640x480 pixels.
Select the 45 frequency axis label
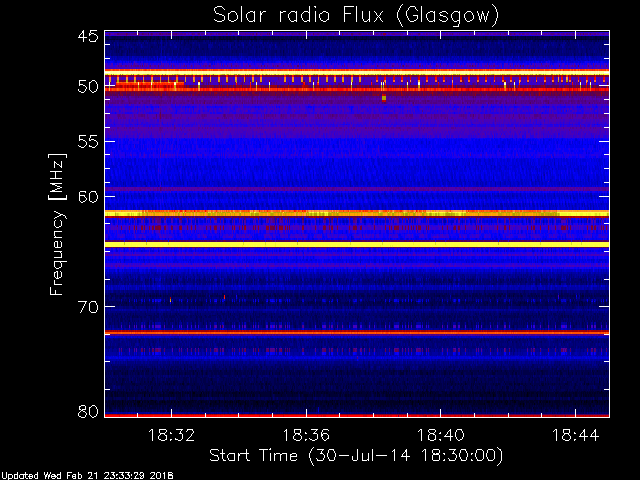(x=88, y=37)
